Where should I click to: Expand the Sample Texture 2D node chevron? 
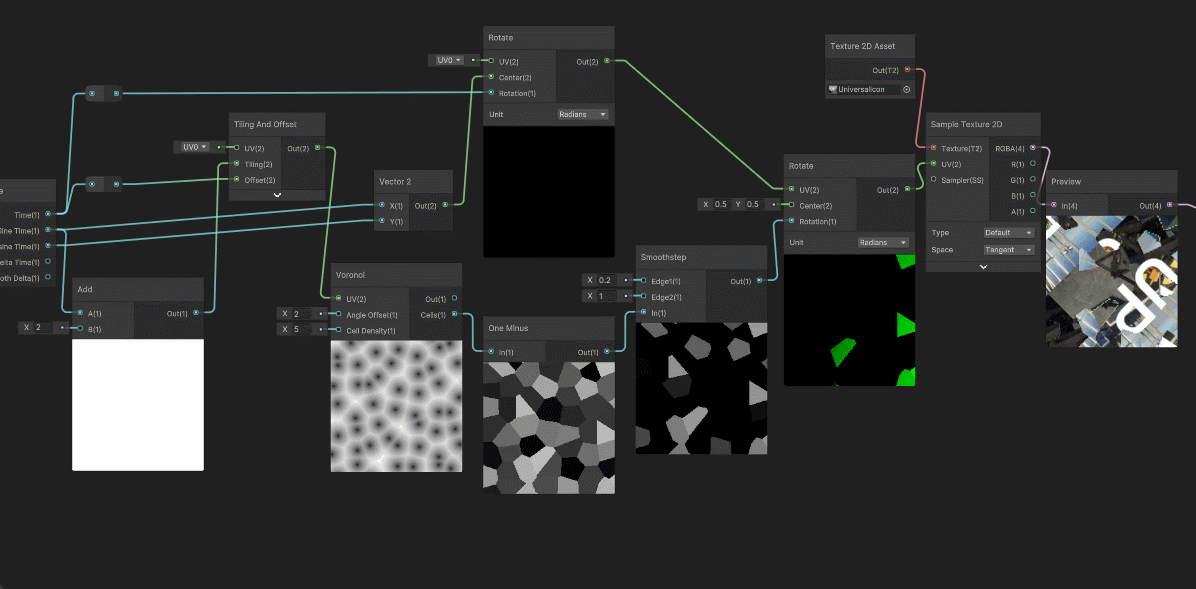coord(983,267)
